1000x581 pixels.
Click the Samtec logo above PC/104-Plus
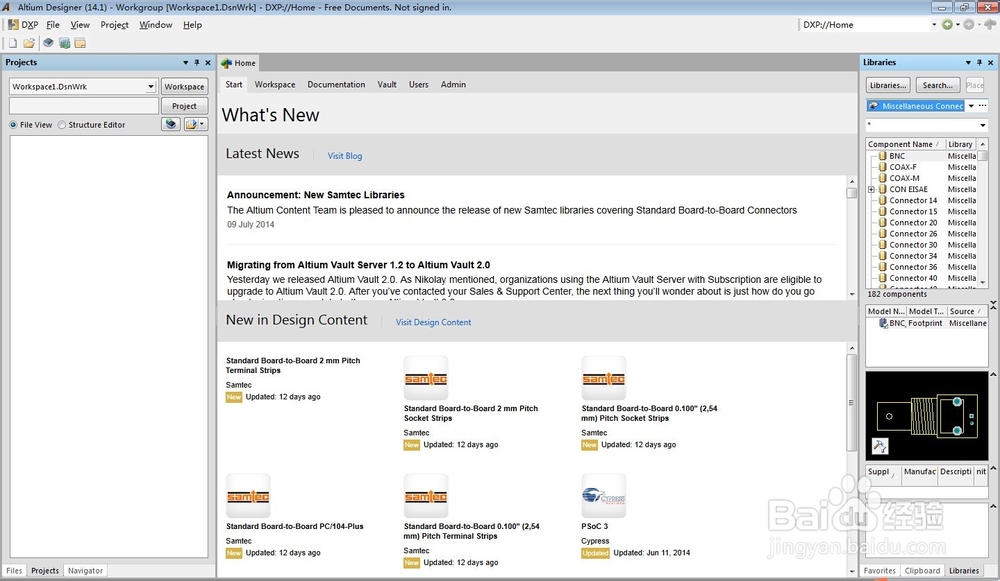pyautogui.click(x=248, y=496)
